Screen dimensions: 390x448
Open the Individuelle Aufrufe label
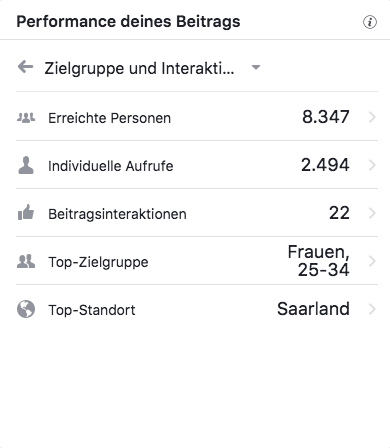111,166
